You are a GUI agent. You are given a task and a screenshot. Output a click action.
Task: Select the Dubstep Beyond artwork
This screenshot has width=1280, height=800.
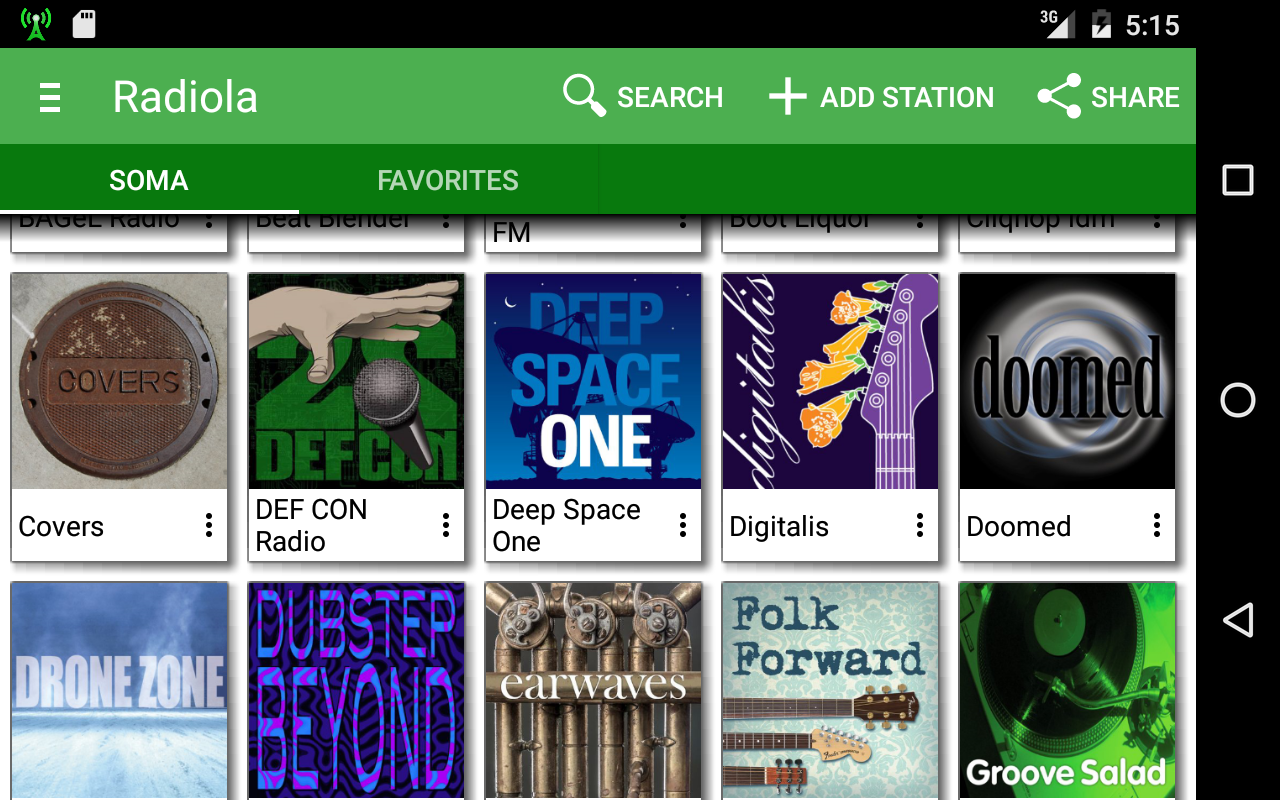(356, 691)
